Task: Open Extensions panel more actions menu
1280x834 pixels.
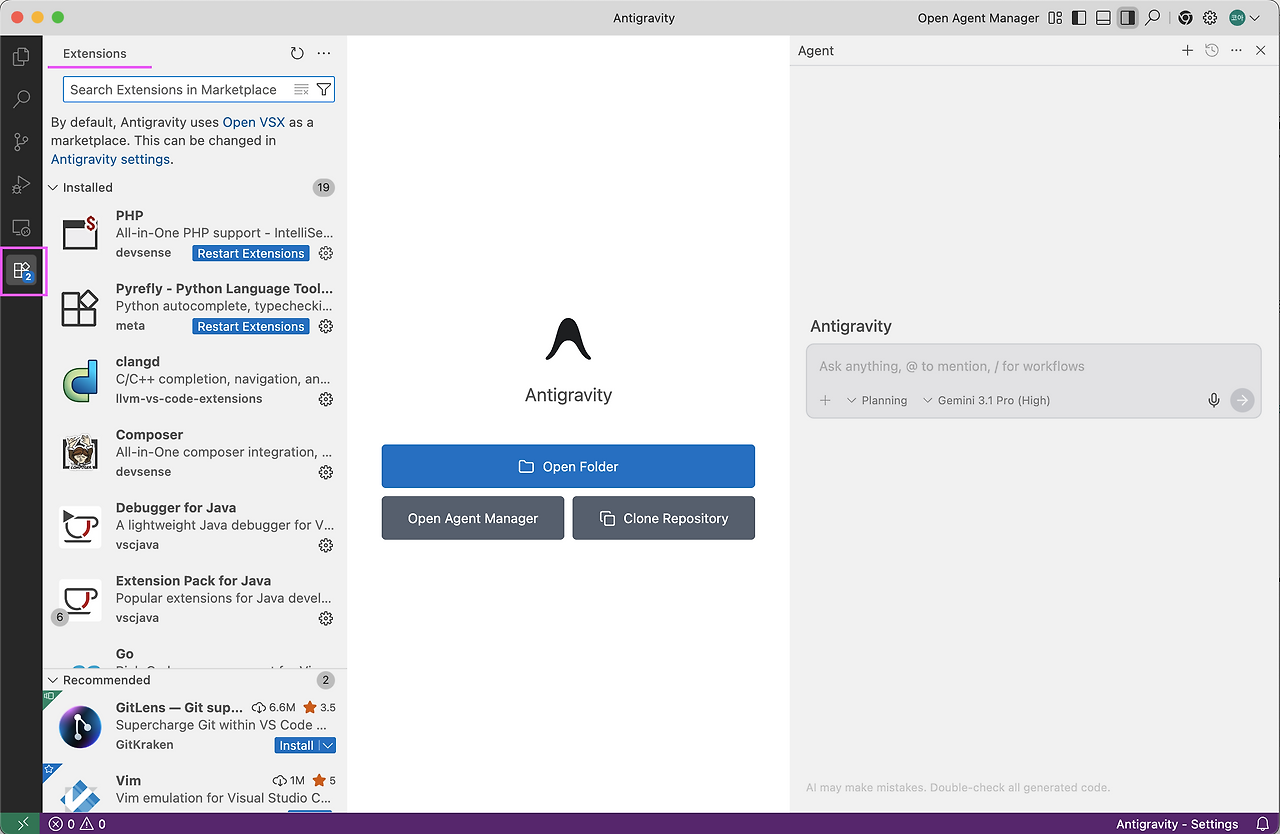Action: 324,54
